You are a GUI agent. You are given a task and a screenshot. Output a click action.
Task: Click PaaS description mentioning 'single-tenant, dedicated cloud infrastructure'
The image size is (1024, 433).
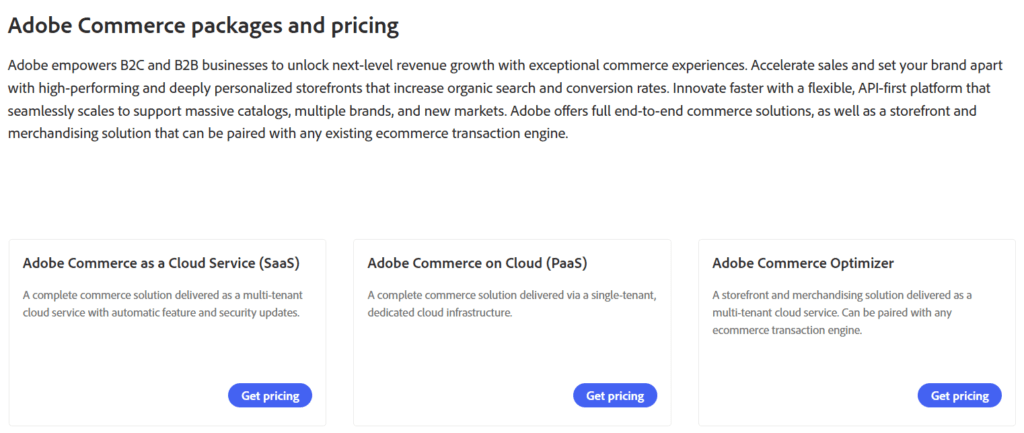512,304
